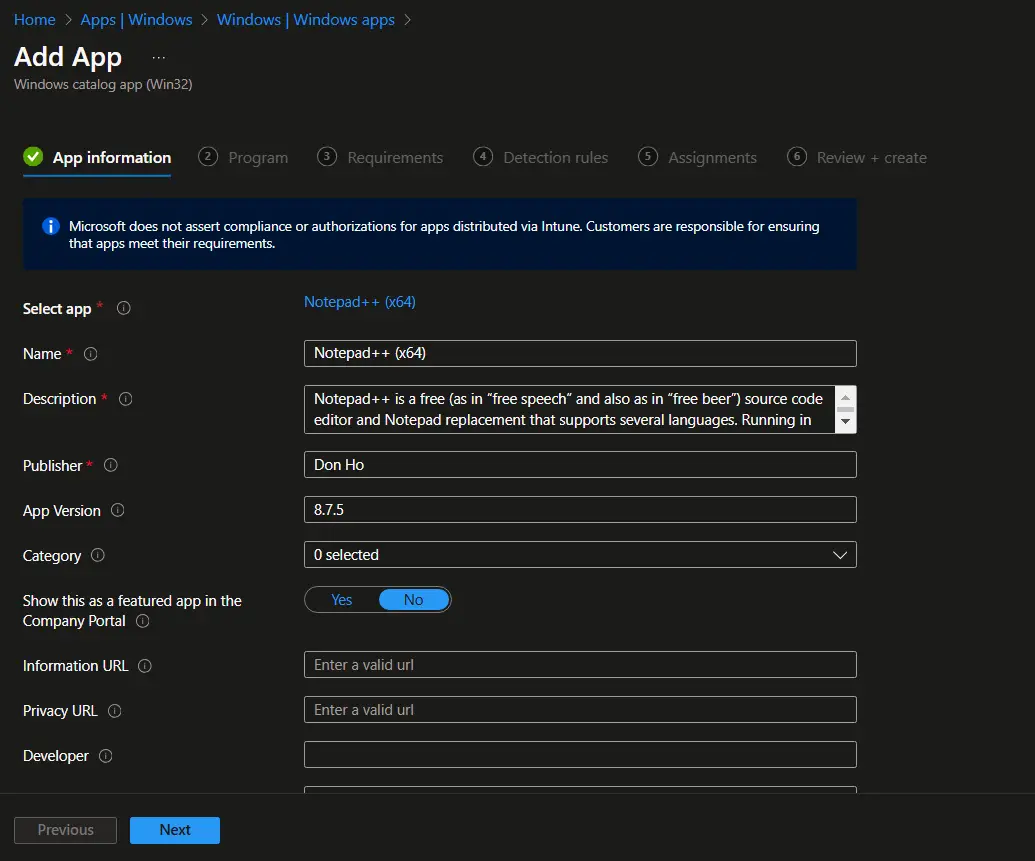The height and width of the screenshot is (861, 1035).
Task: Open the ellipsis menu next to Add App
Action: 158,58
